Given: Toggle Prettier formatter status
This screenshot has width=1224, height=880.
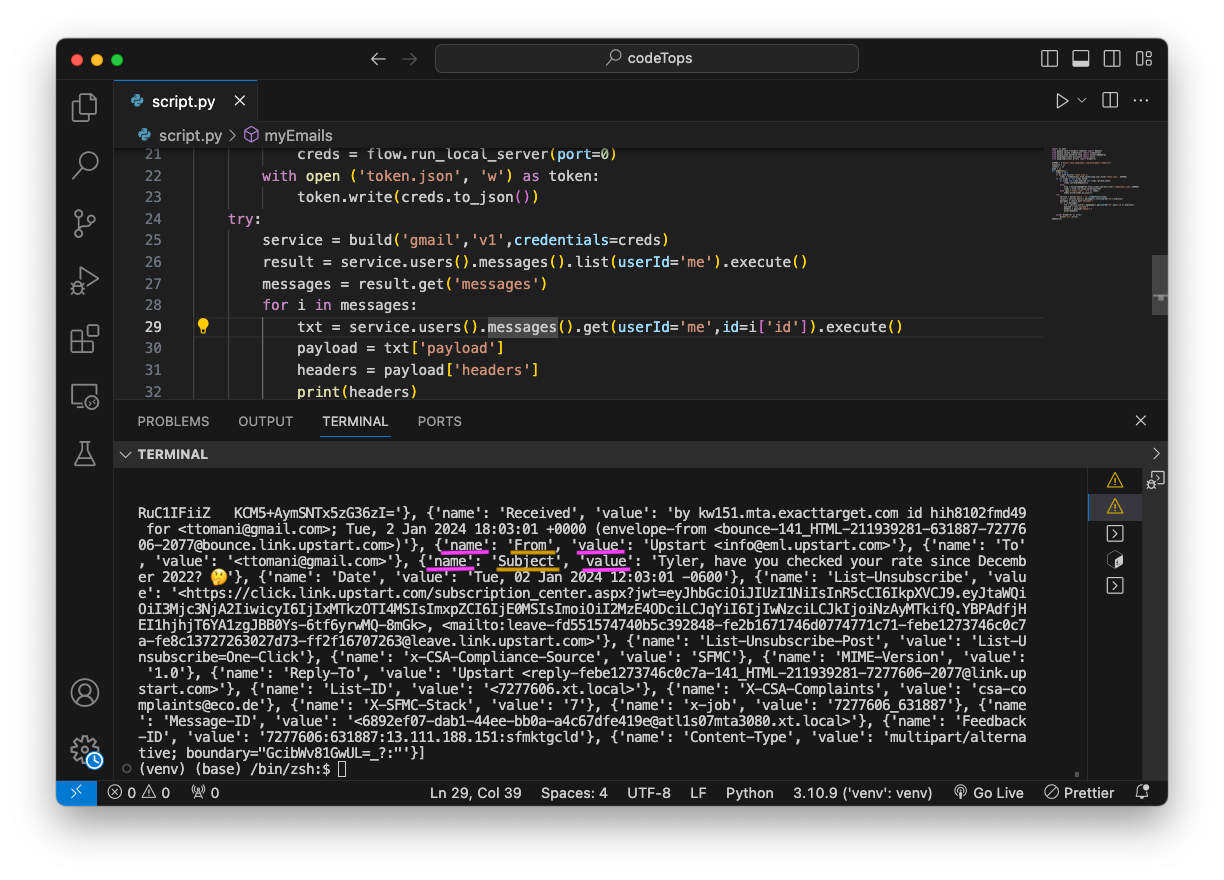Looking at the screenshot, I should point(1079,793).
